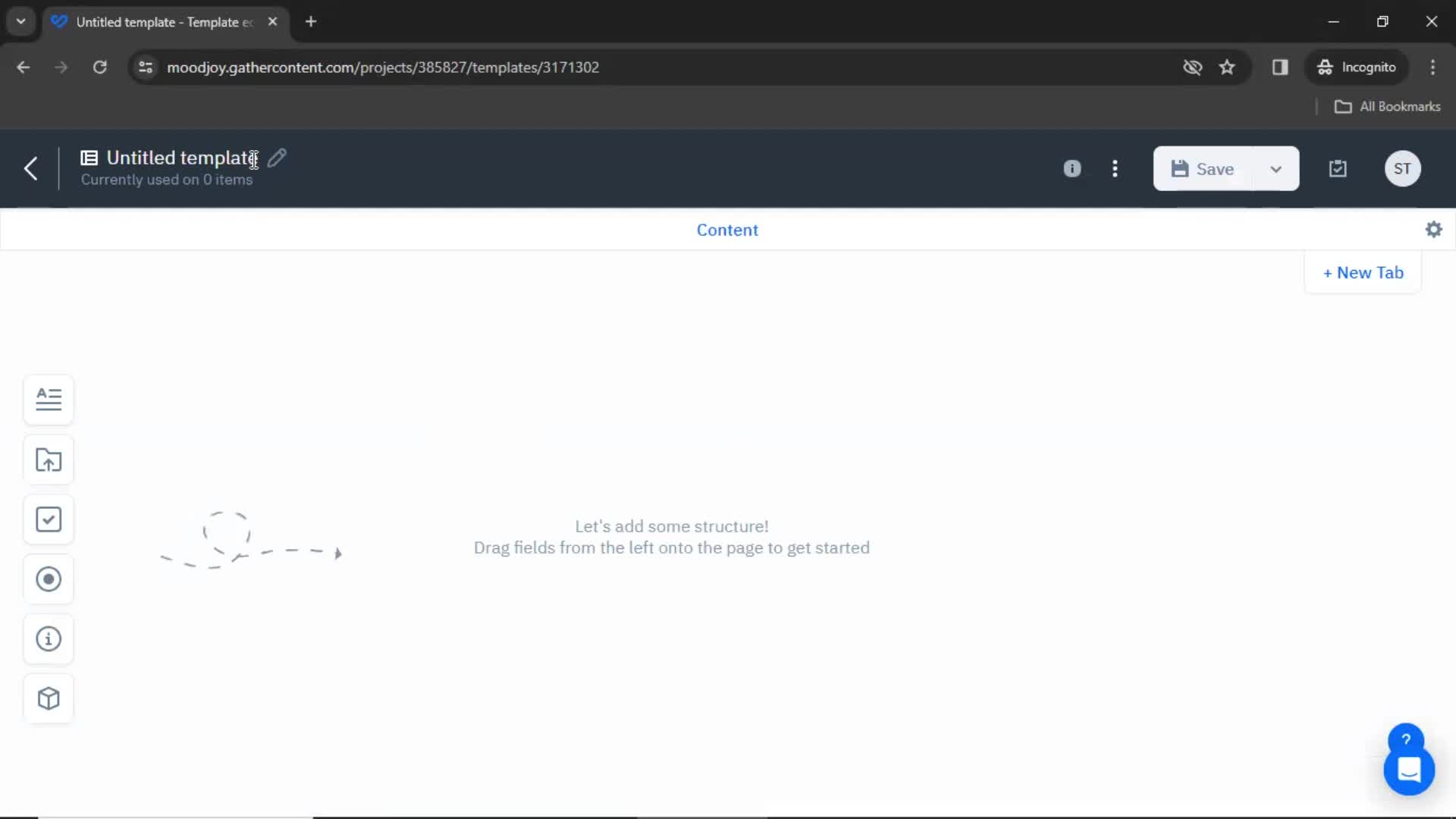Open a new browser tab

pyautogui.click(x=311, y=21)
